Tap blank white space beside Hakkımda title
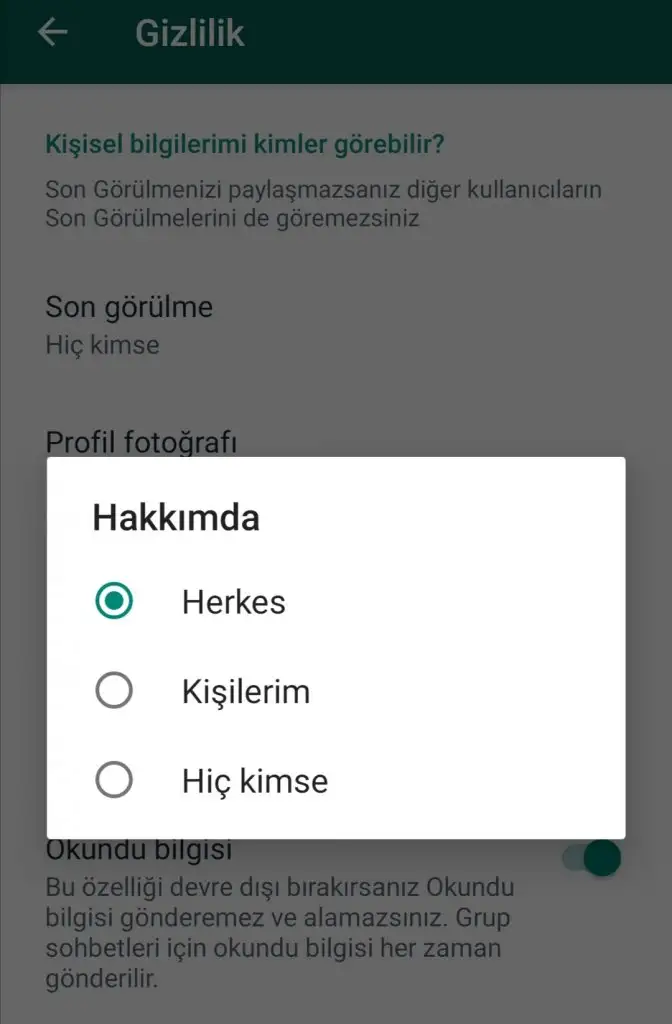The width and height of the screenshot is (672, 1024). 438,517
